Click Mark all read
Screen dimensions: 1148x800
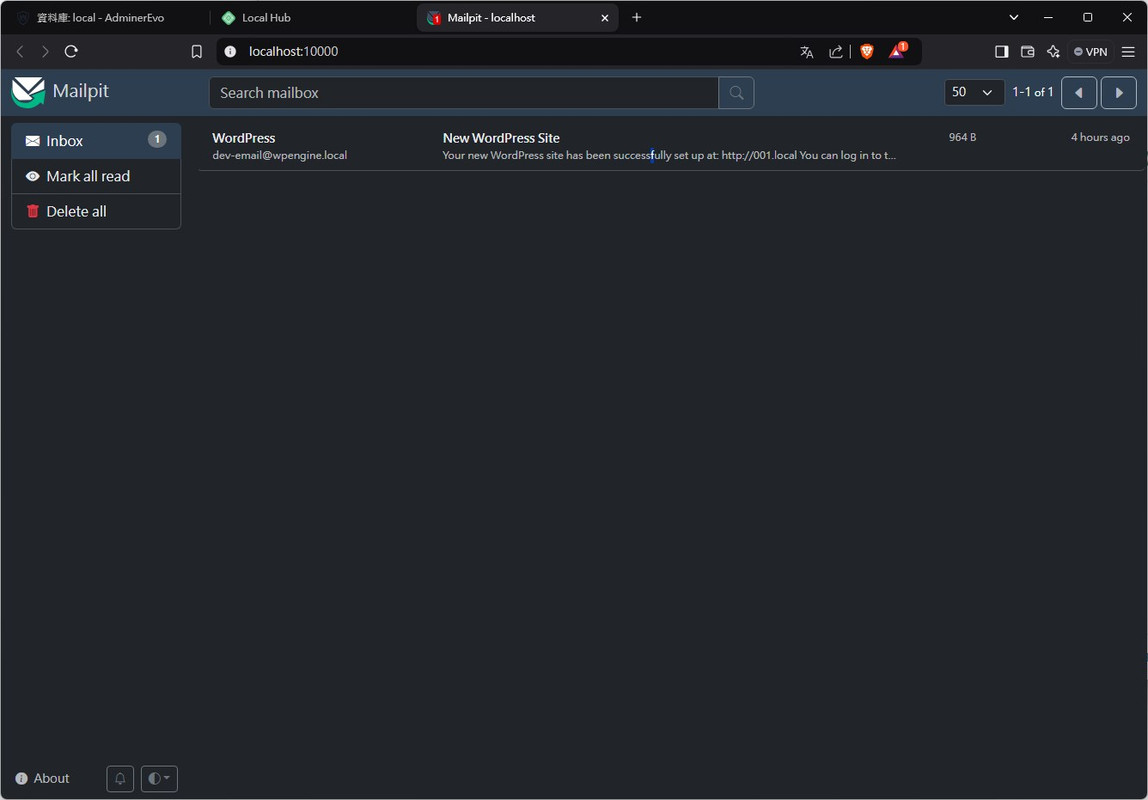pos(96,176)
